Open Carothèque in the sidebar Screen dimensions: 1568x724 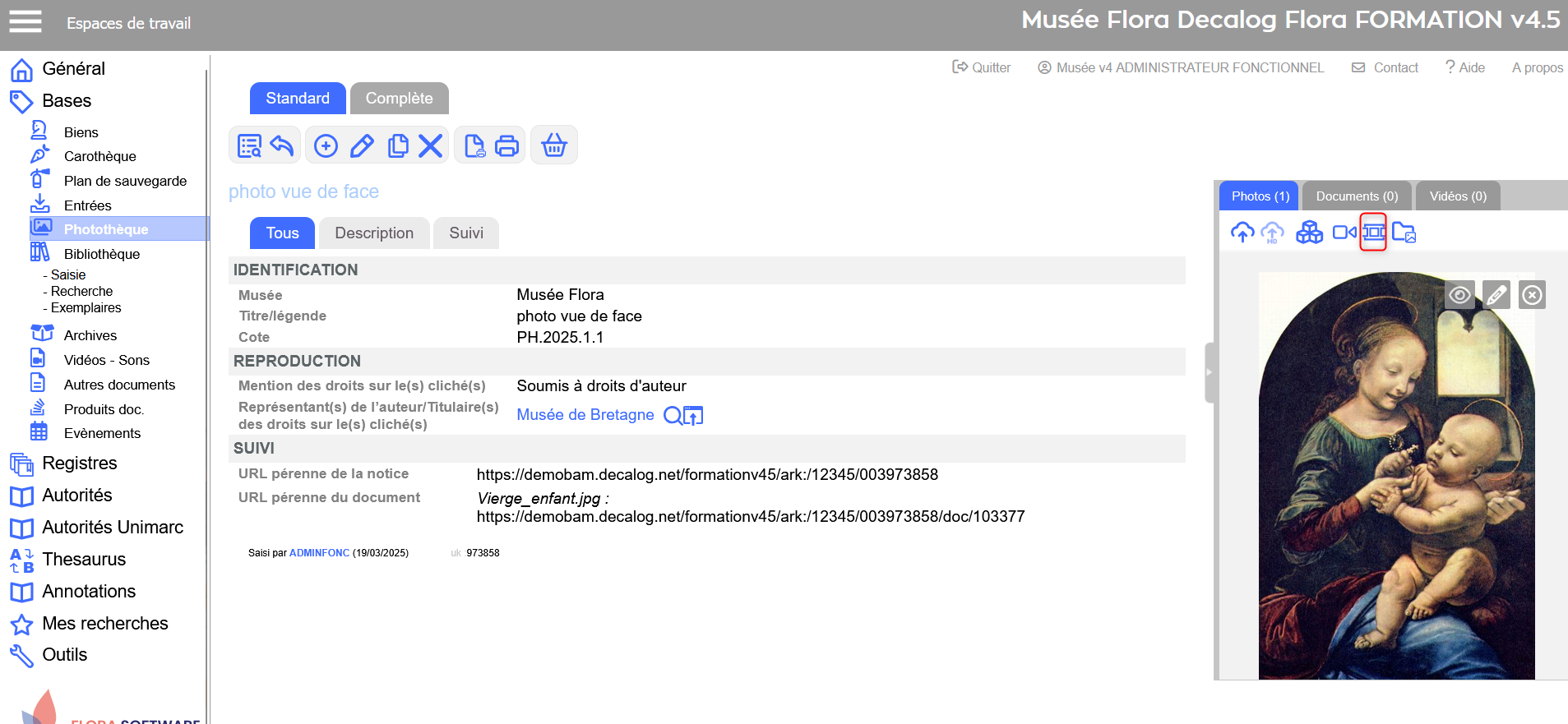99,156
